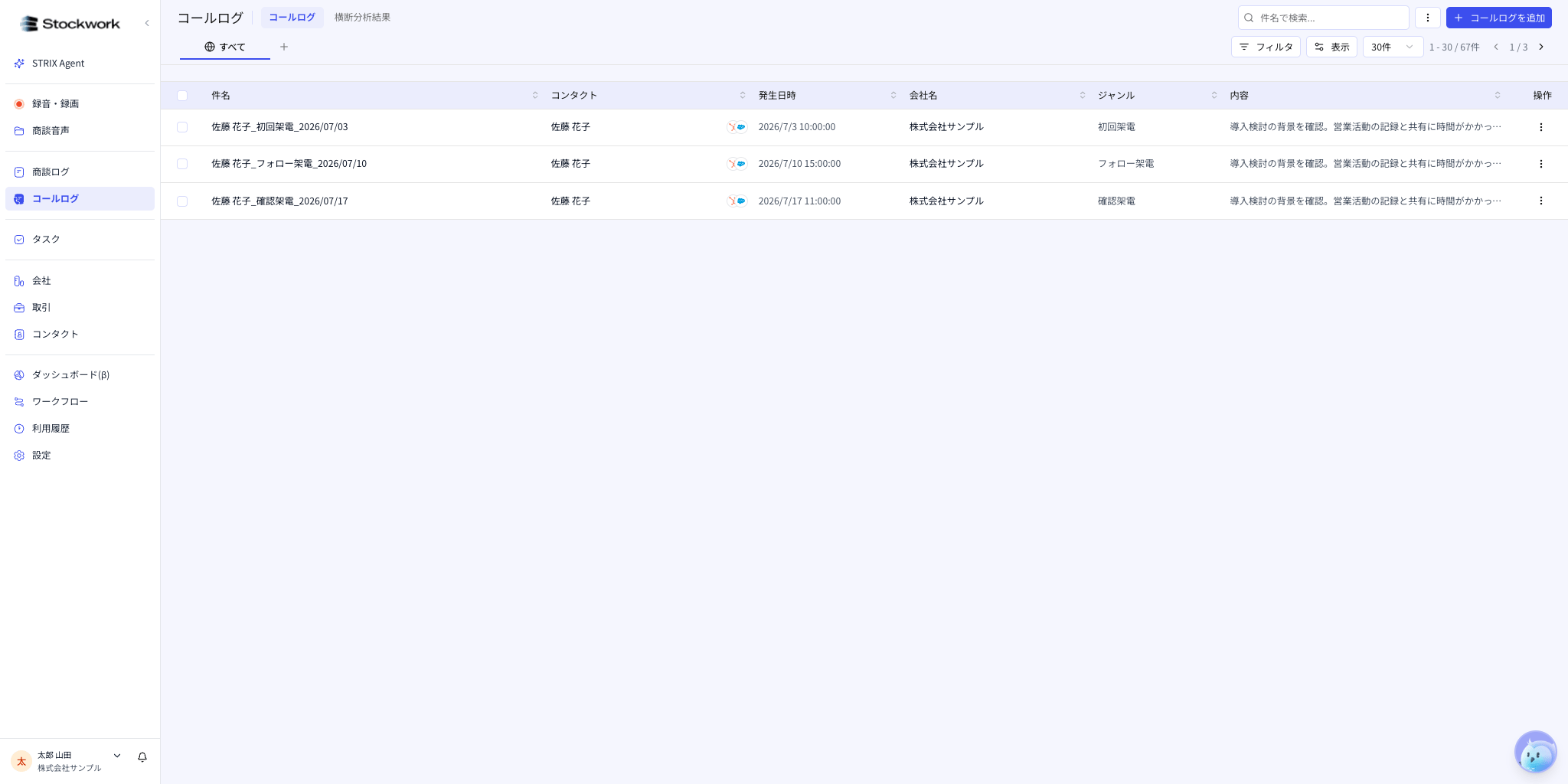Open call log 佐藤 花子_初回架電_2026/07/03

pyautogui.click(x=279, y=127)
